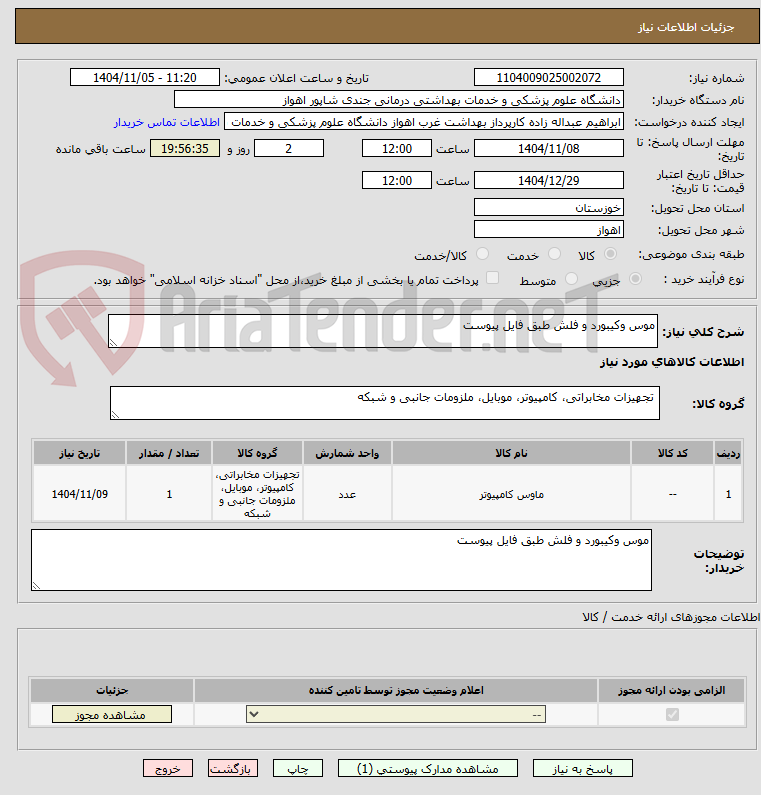Image resolution: width=761 pixels, height=795 pixels.
Task: Click the price validity date 1404/12/29 field
Action: point(549,180)
